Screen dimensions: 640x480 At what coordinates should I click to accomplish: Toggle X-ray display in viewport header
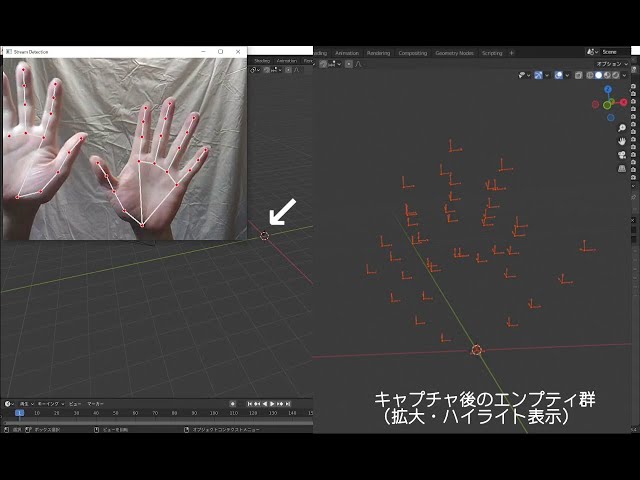pyautogui.click(x=576, y=75)
